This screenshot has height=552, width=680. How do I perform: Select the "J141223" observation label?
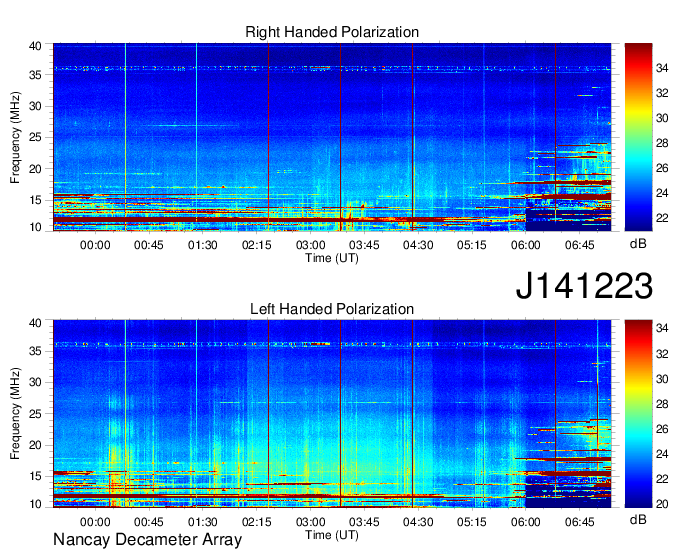pyautogui.click(x=584, y=286)
